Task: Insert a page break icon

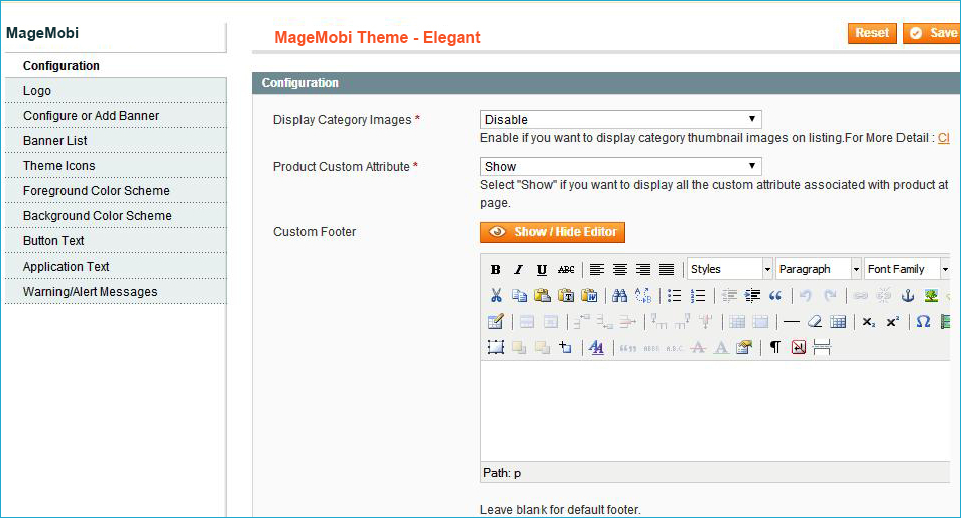Action: coord(822,348)
